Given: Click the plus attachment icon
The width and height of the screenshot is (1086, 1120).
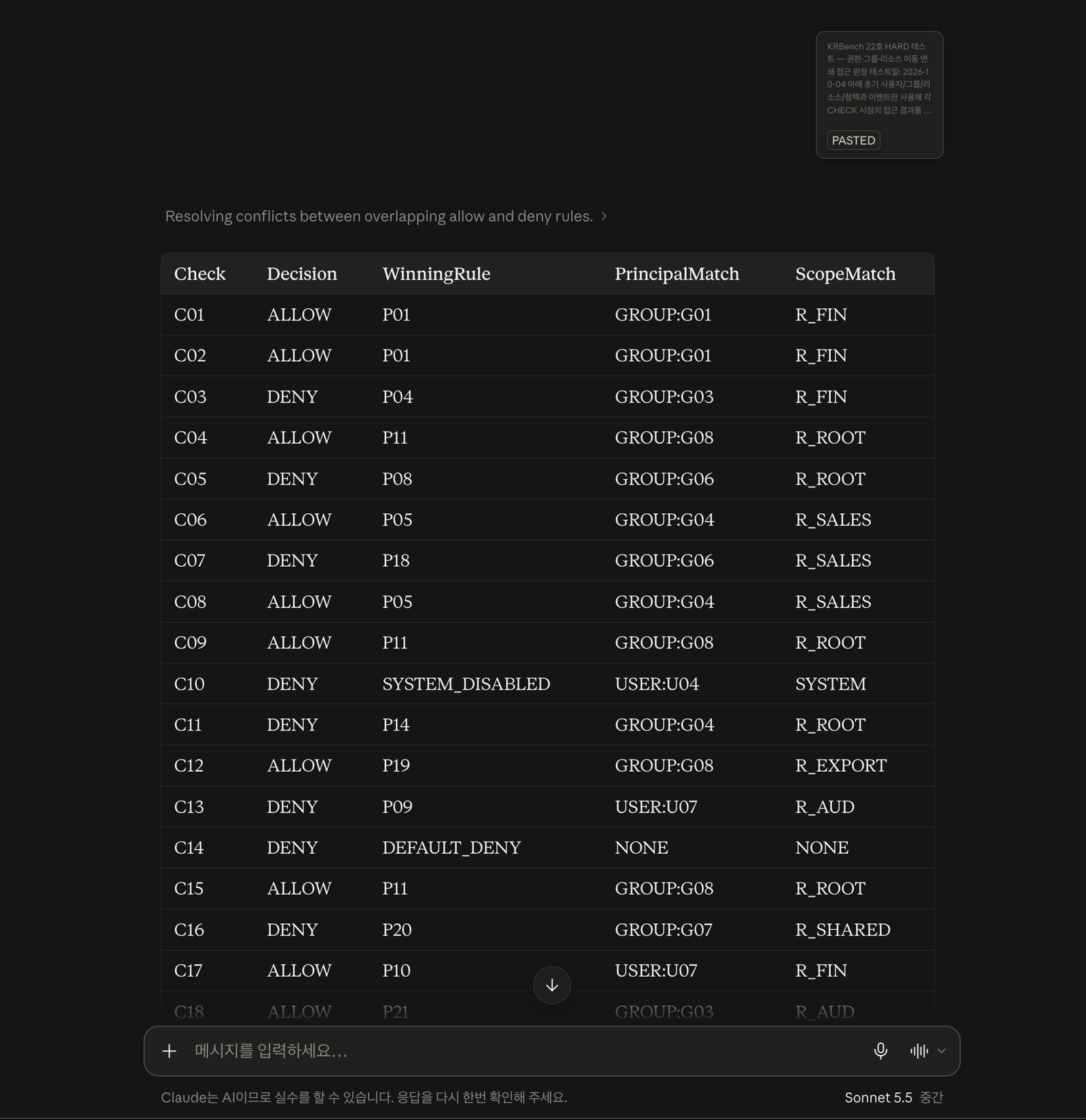Looking at the screenshot, I should (x=169, y=1051).
